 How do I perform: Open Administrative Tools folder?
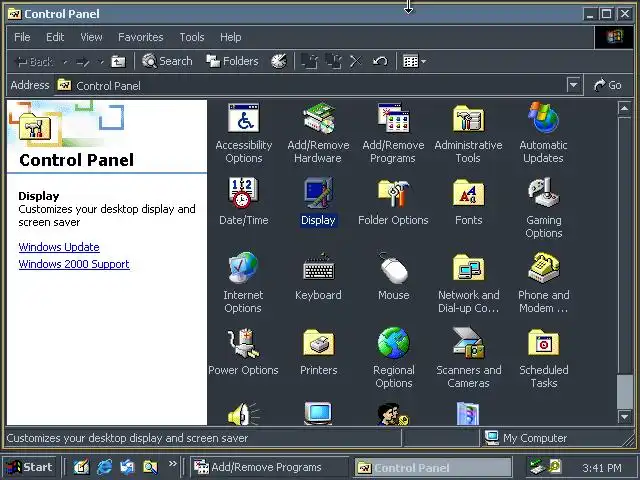[469, 133]
